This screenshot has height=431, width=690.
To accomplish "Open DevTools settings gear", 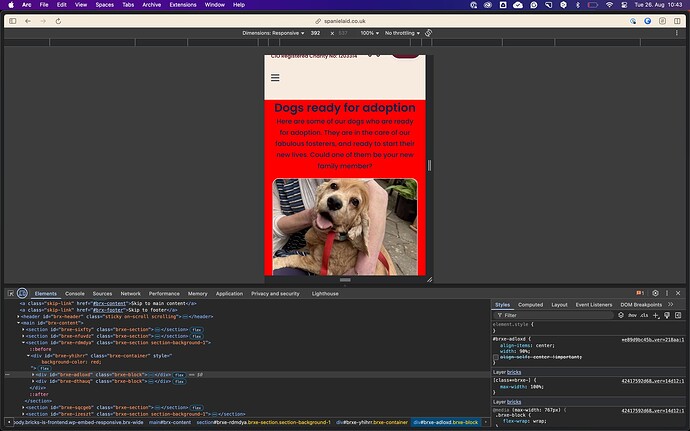I will point(655,293).
